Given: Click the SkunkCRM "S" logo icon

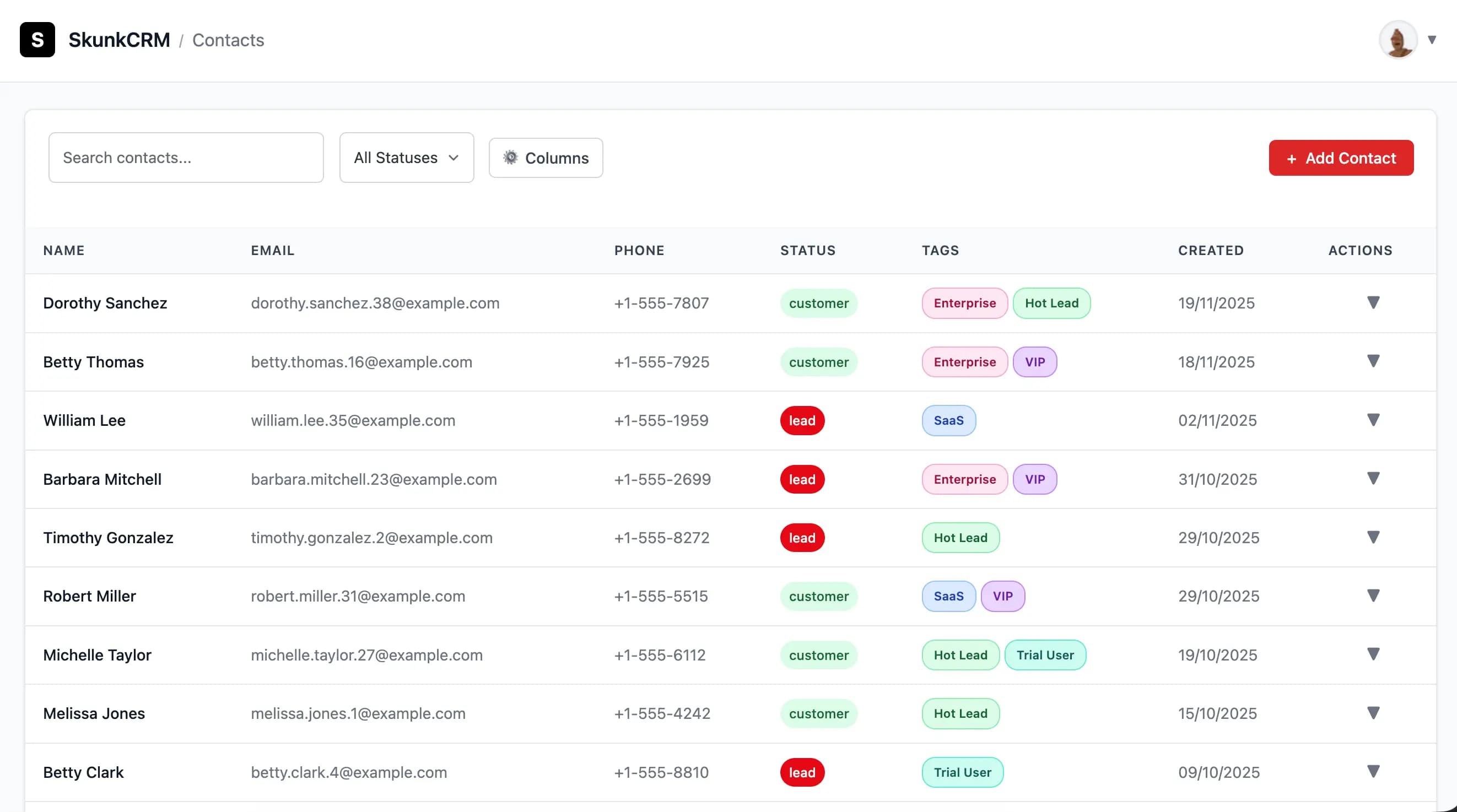Looking at the screenshot, I should [x=37, y=40].
